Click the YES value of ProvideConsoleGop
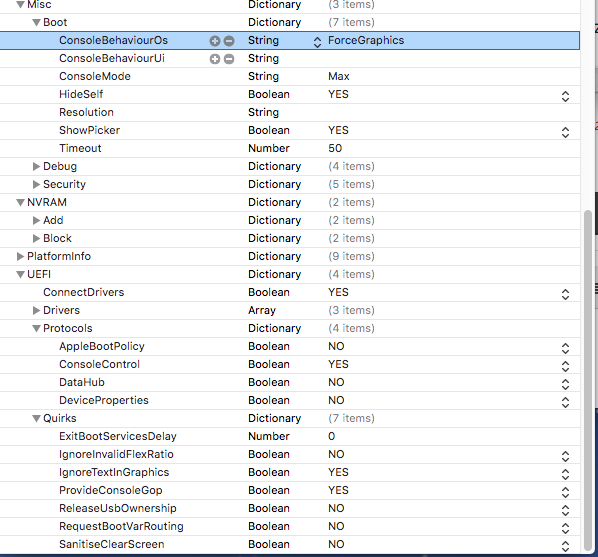The width and height of the screenshot is (598, 557). coord(338,491)
